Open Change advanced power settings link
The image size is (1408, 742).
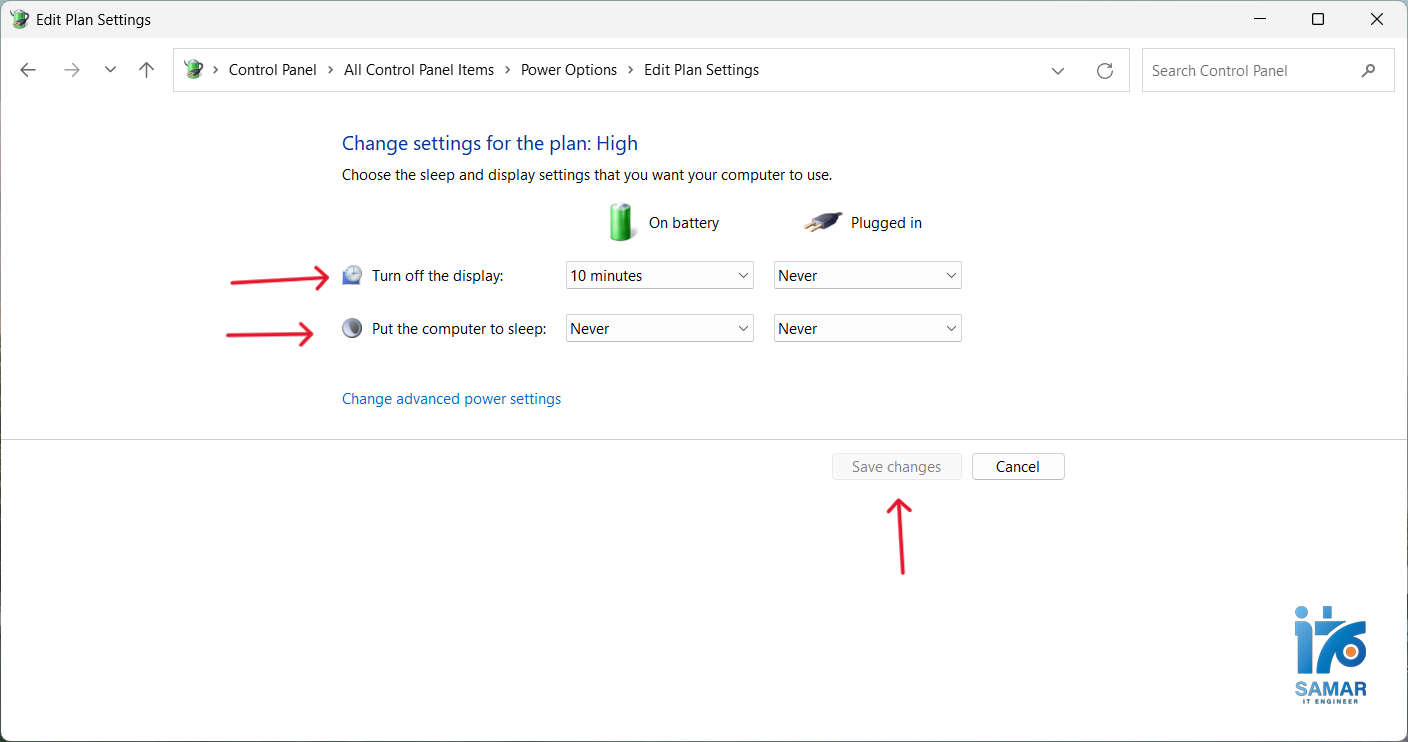[451, 399]
